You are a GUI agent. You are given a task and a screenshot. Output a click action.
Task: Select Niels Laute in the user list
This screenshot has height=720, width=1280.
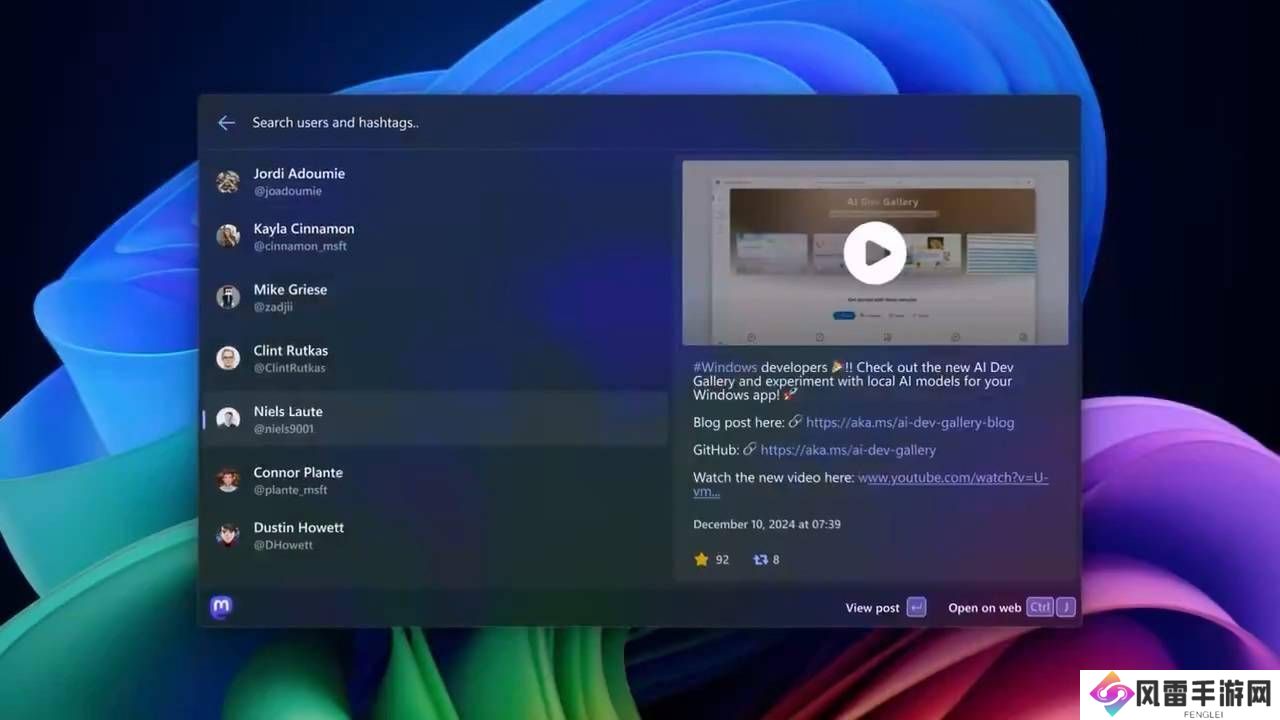pyautogui.click(x=436, y=419)
